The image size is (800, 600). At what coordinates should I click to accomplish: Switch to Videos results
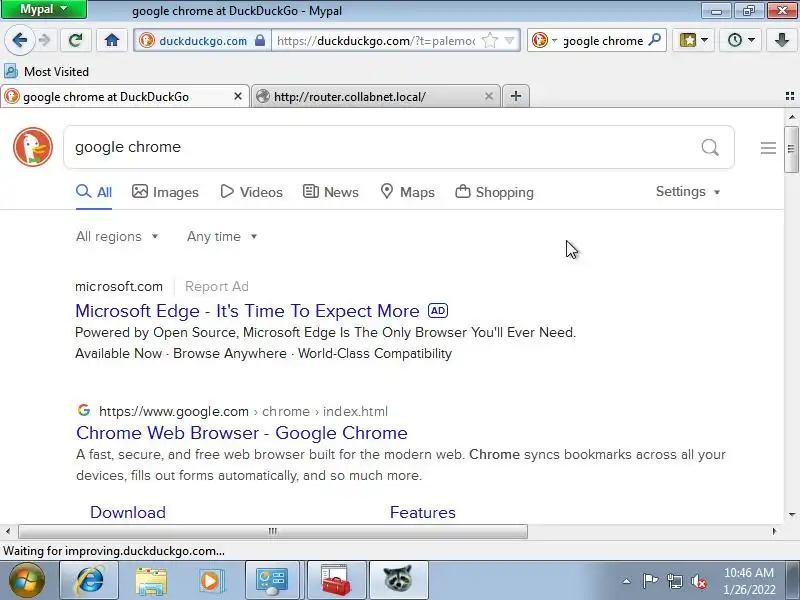[x=252, y=192]
